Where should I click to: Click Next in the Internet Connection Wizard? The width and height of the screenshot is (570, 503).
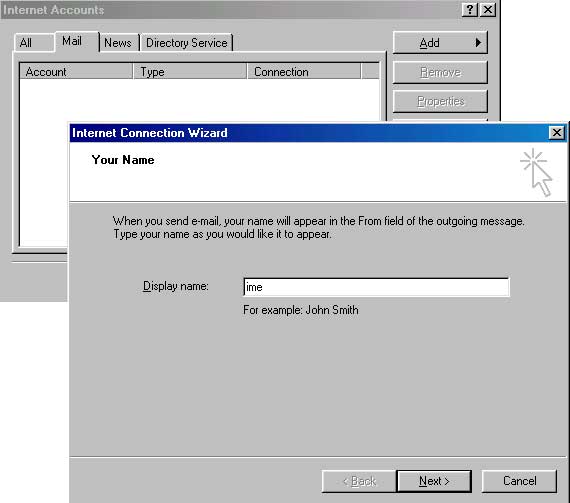coord(434,481)
